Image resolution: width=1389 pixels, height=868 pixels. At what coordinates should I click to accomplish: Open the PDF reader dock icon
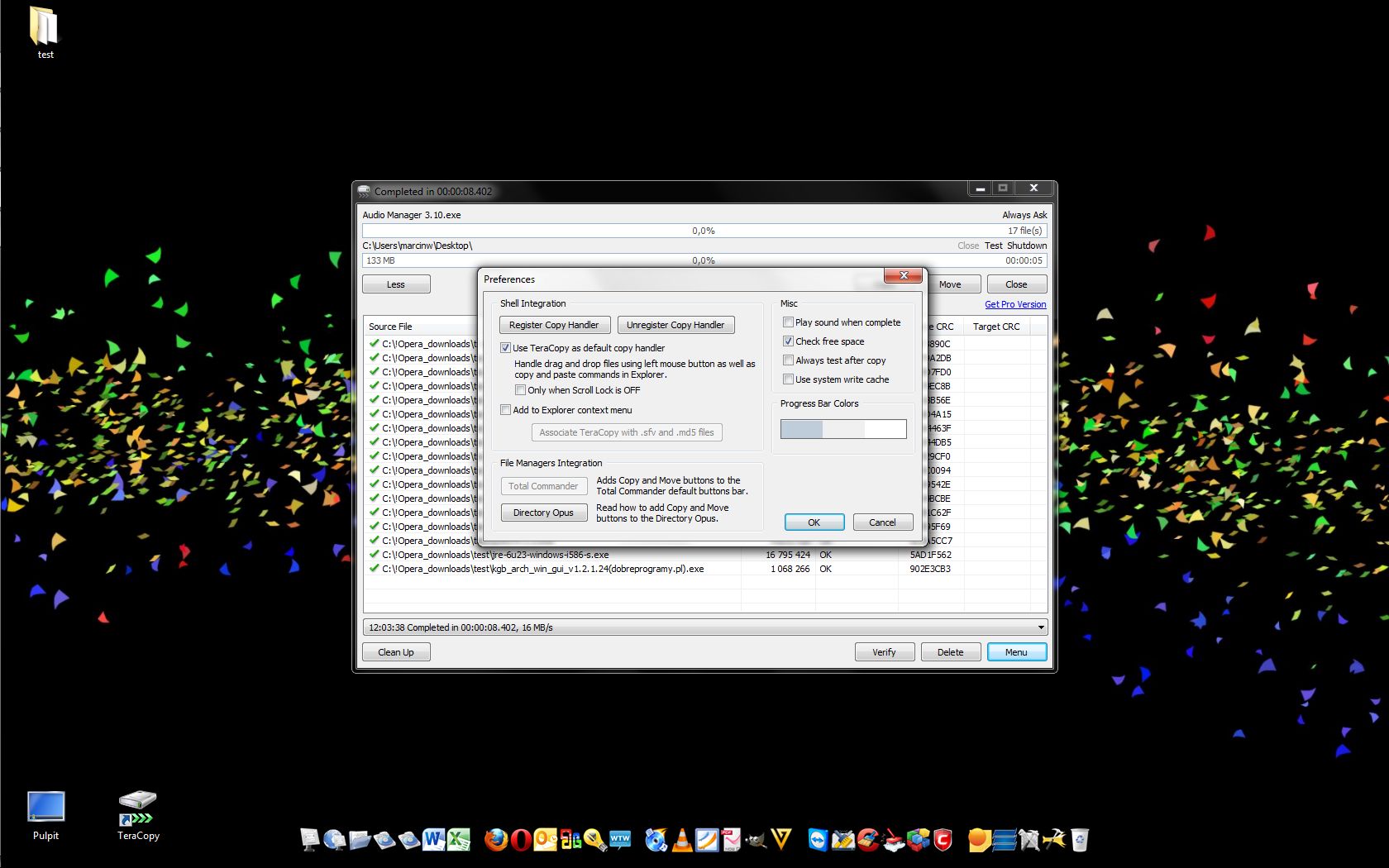pos(732,840)
